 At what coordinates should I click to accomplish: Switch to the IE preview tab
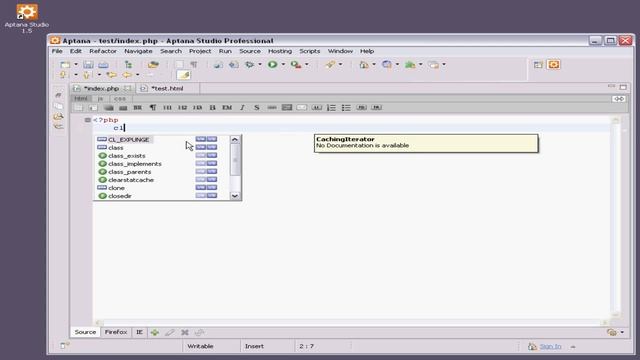[139, 332]
